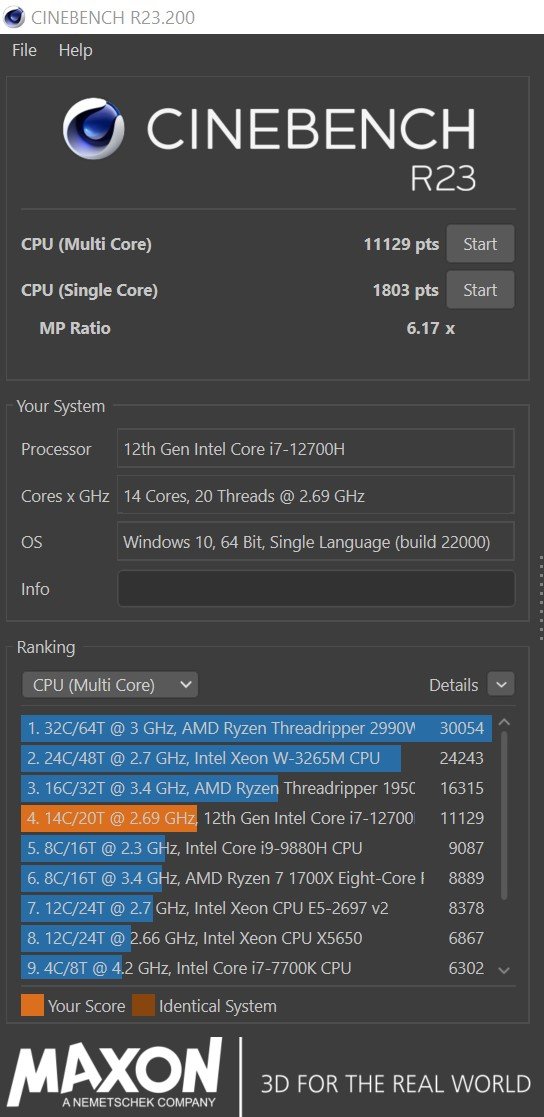Open the File menu
This screenshot has width=544, height=1117.
click(24, 51)
